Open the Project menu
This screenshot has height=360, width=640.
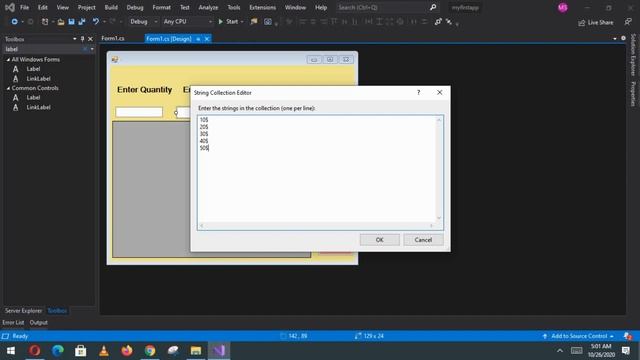[87, 7]
